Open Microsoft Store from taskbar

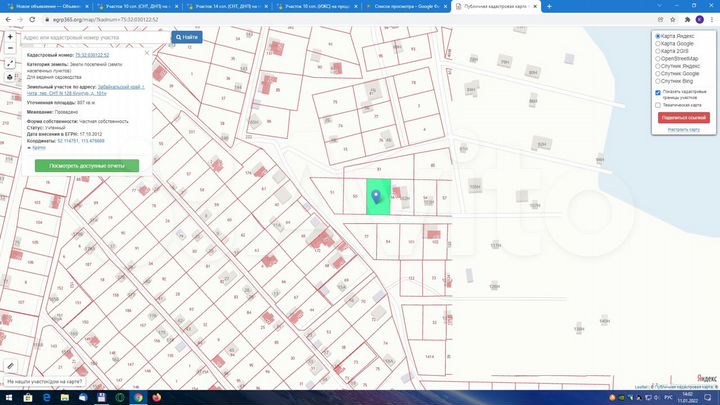[28, 398]
